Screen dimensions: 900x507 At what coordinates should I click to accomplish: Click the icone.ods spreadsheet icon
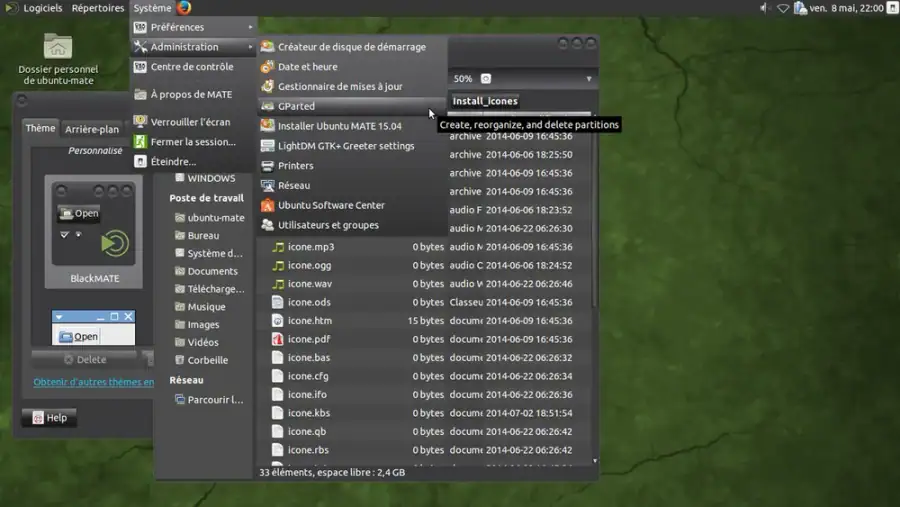(278, 302)
